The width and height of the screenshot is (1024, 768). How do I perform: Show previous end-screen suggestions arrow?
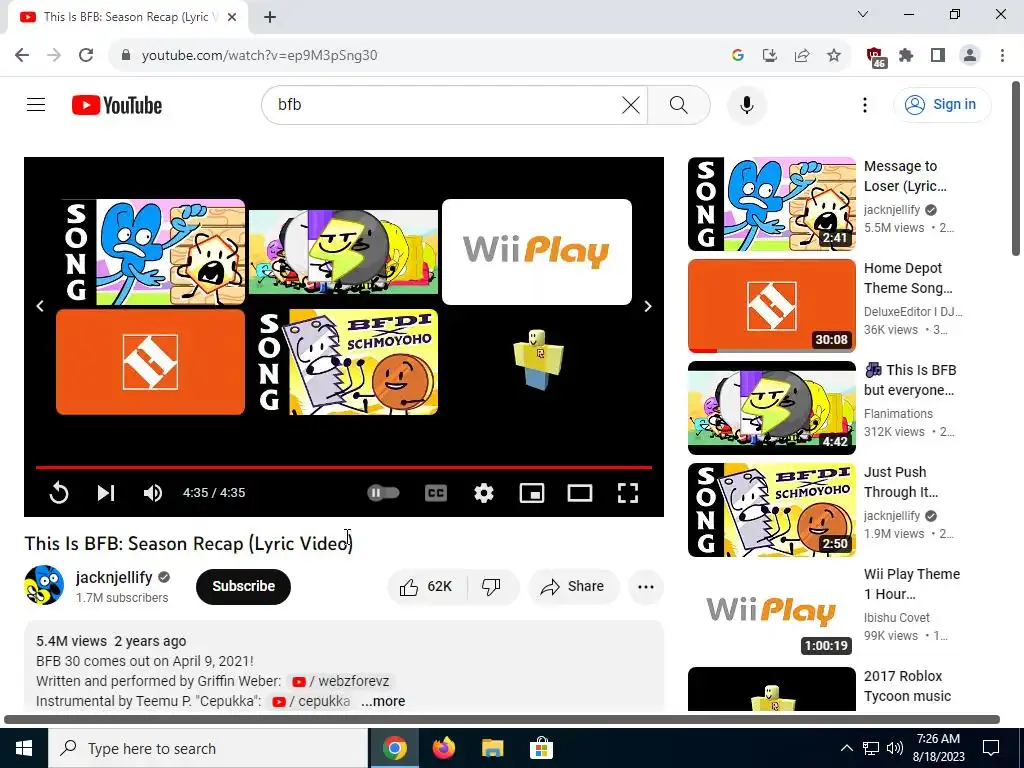[x=40, y=306]
